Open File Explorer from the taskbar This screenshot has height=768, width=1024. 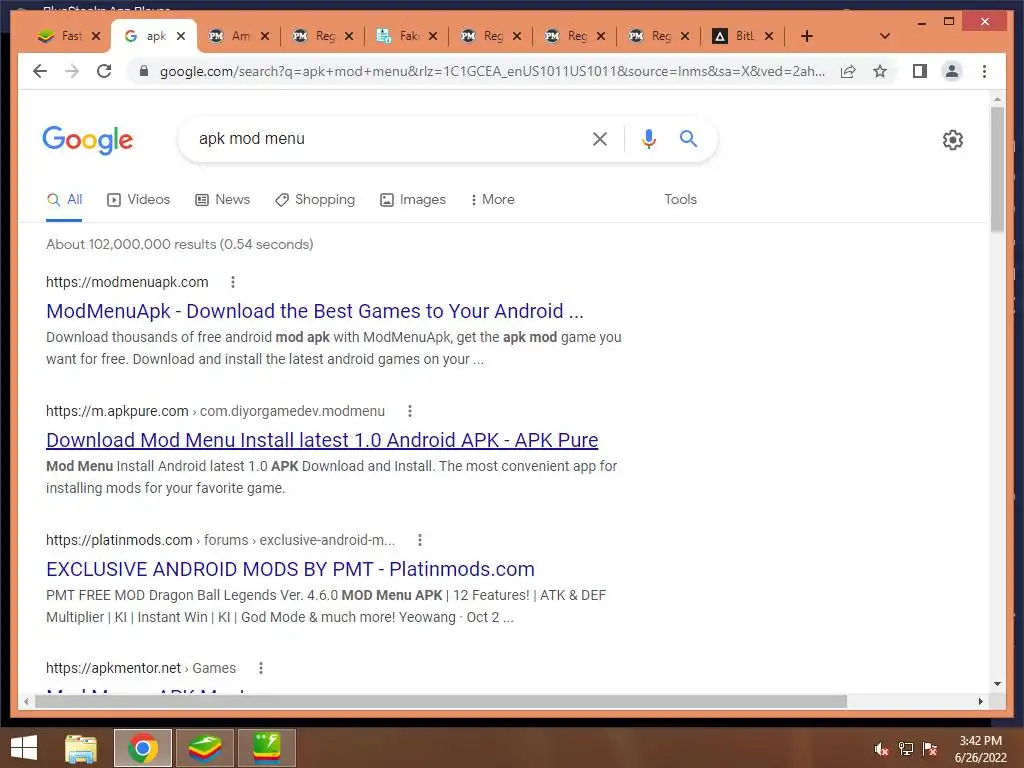click(x=80, y=748)
